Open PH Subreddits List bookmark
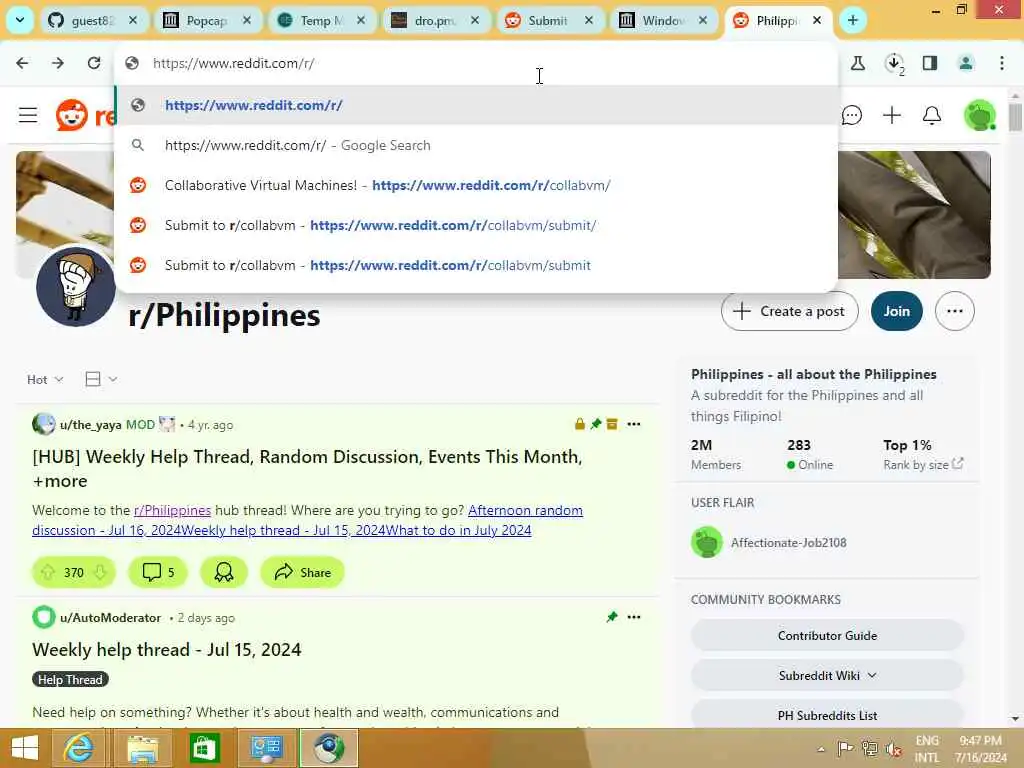This screenshot has height=768, width=1024. coord(827,715)
